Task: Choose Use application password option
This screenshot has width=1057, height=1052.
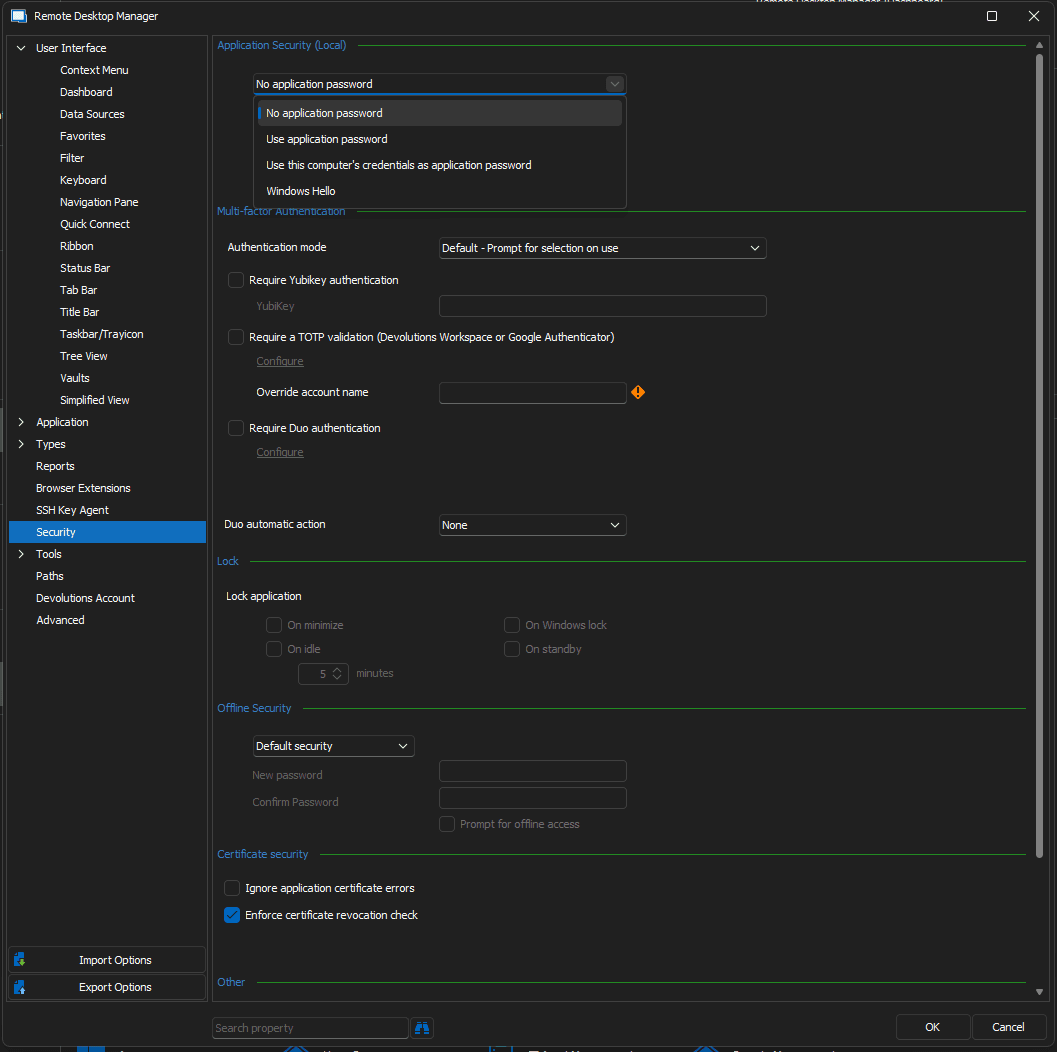Action: tap(327, 139)
